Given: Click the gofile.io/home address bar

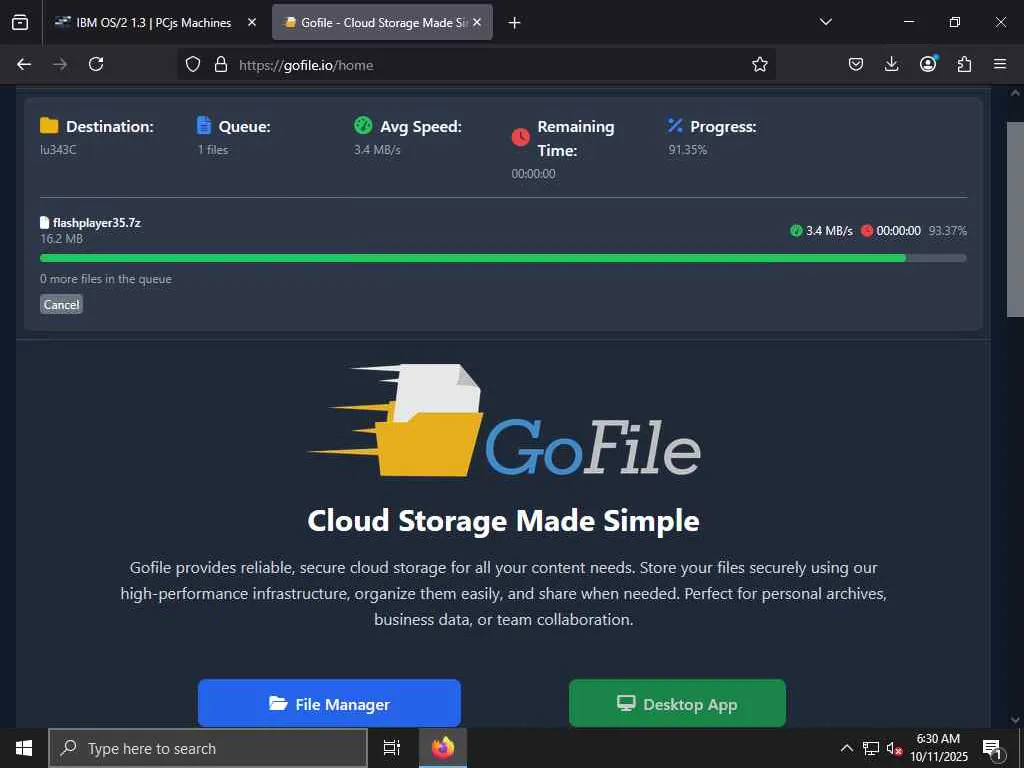Looking at the screenshot, I should pyautogui.click(x=477, y=64).
